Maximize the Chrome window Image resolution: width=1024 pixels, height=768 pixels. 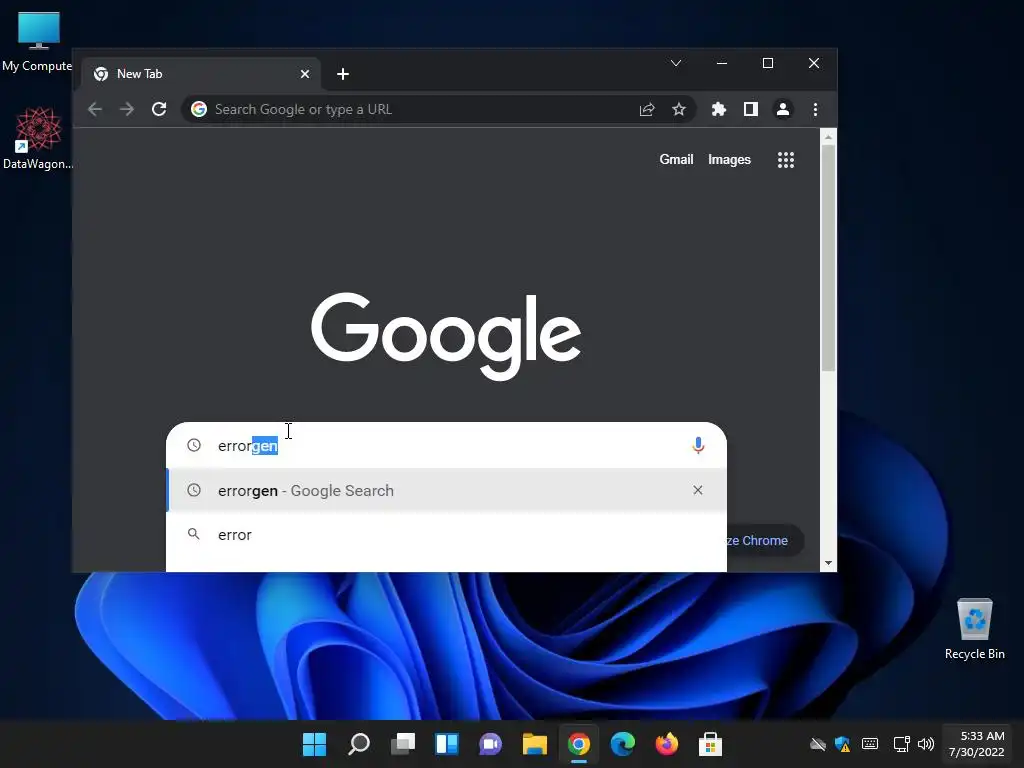[x=768, y=63]
